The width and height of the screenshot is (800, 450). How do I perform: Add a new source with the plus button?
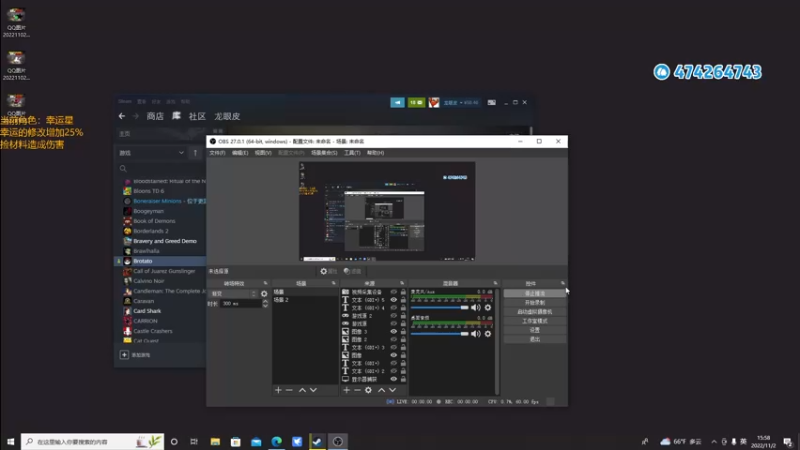click(346, 390)
